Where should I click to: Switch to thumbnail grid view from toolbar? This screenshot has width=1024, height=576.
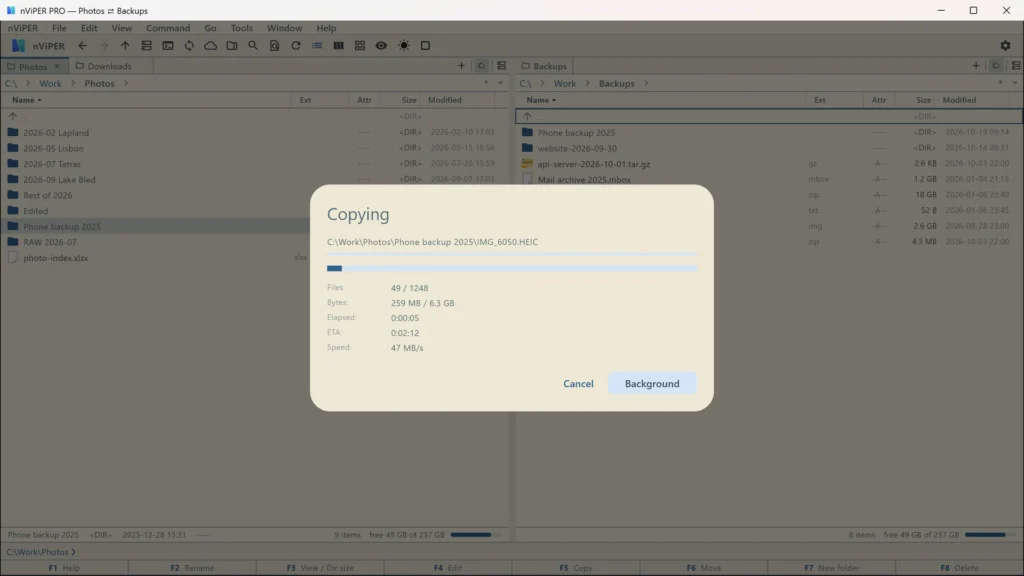(x=360, y=46)
